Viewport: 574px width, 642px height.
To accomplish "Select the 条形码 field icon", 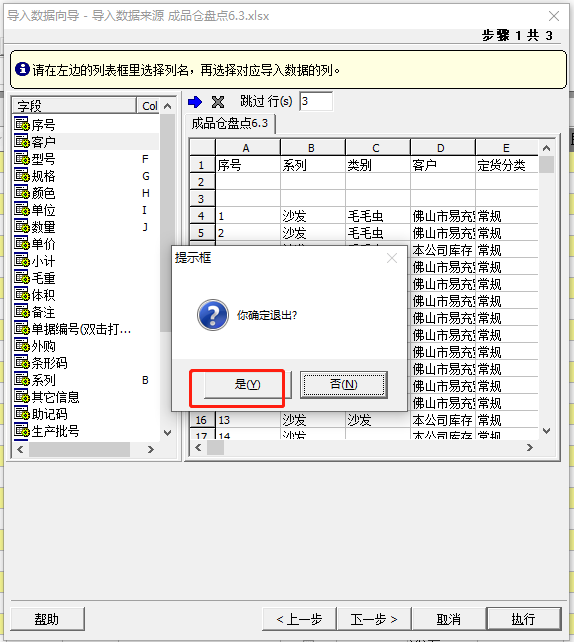I will point(22,362).
